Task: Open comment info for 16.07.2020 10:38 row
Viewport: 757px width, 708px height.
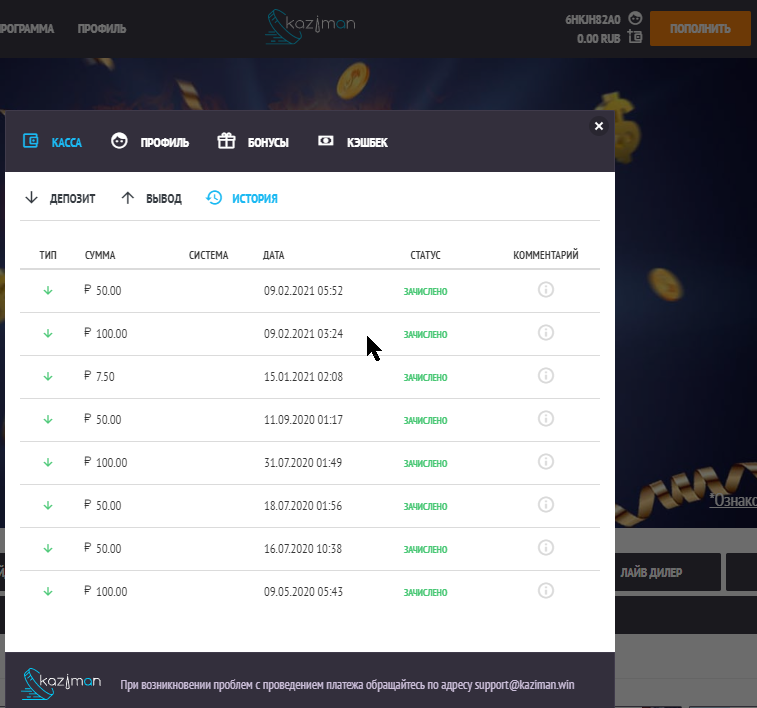Action: (546, 547)
